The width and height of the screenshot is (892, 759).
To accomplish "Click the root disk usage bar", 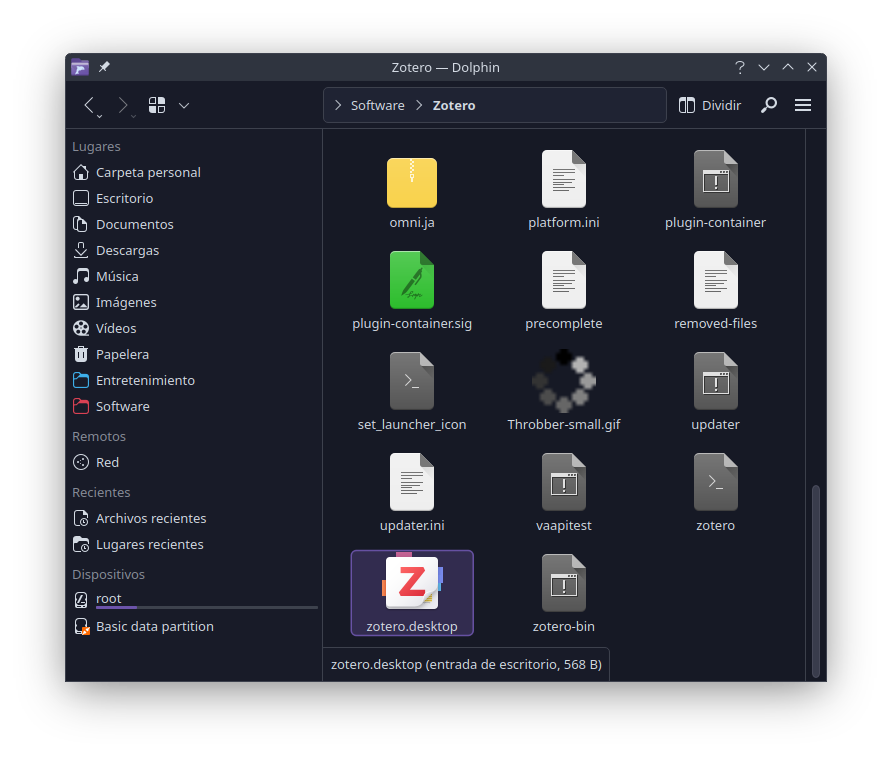I will tap(207, 608).
